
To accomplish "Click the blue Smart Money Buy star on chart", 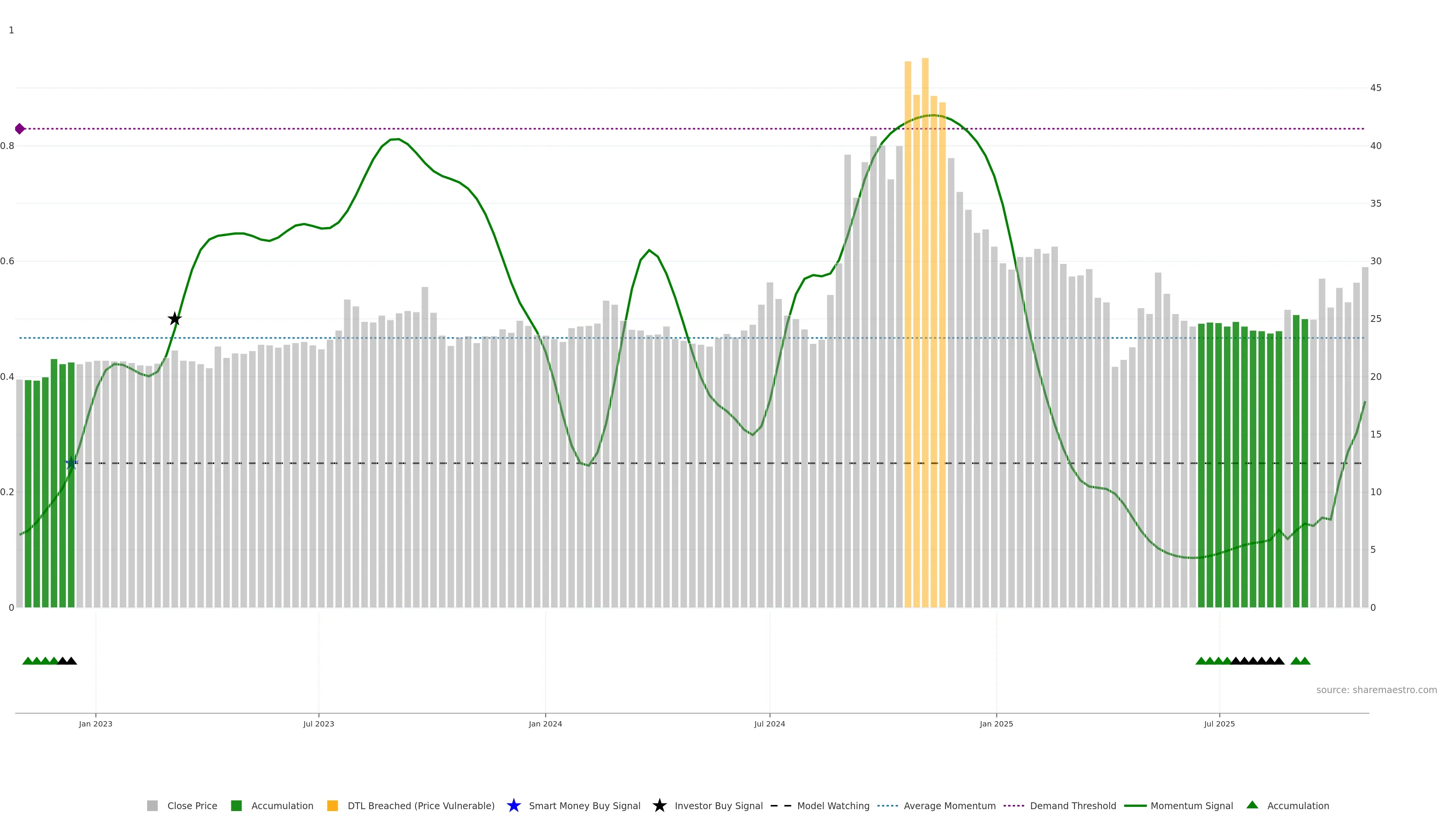I will [71, 463].
